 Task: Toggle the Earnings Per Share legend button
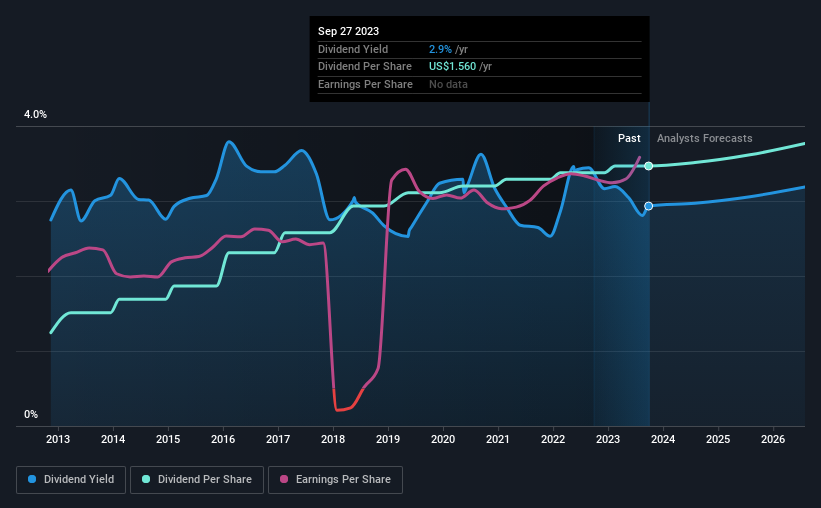click(x=335, y=480)
